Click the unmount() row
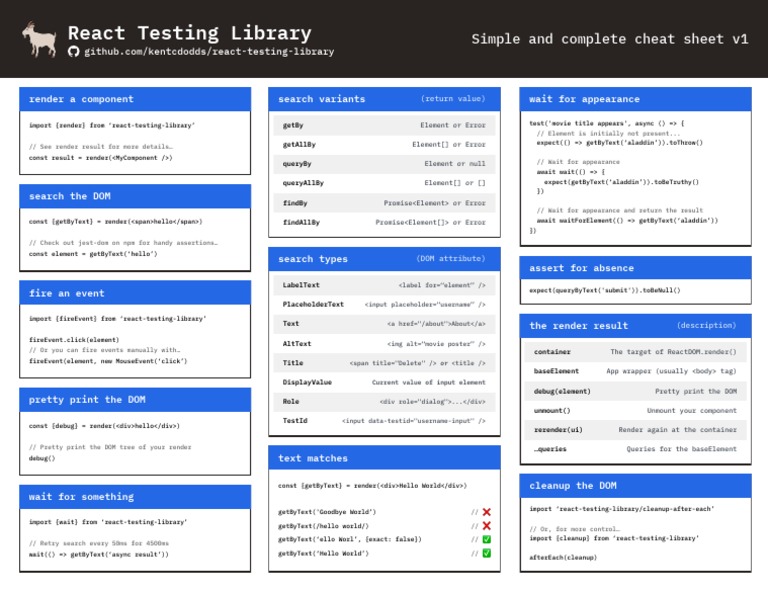Image resolution: width=768 pixels, height=594 pixels. [635, 410]
